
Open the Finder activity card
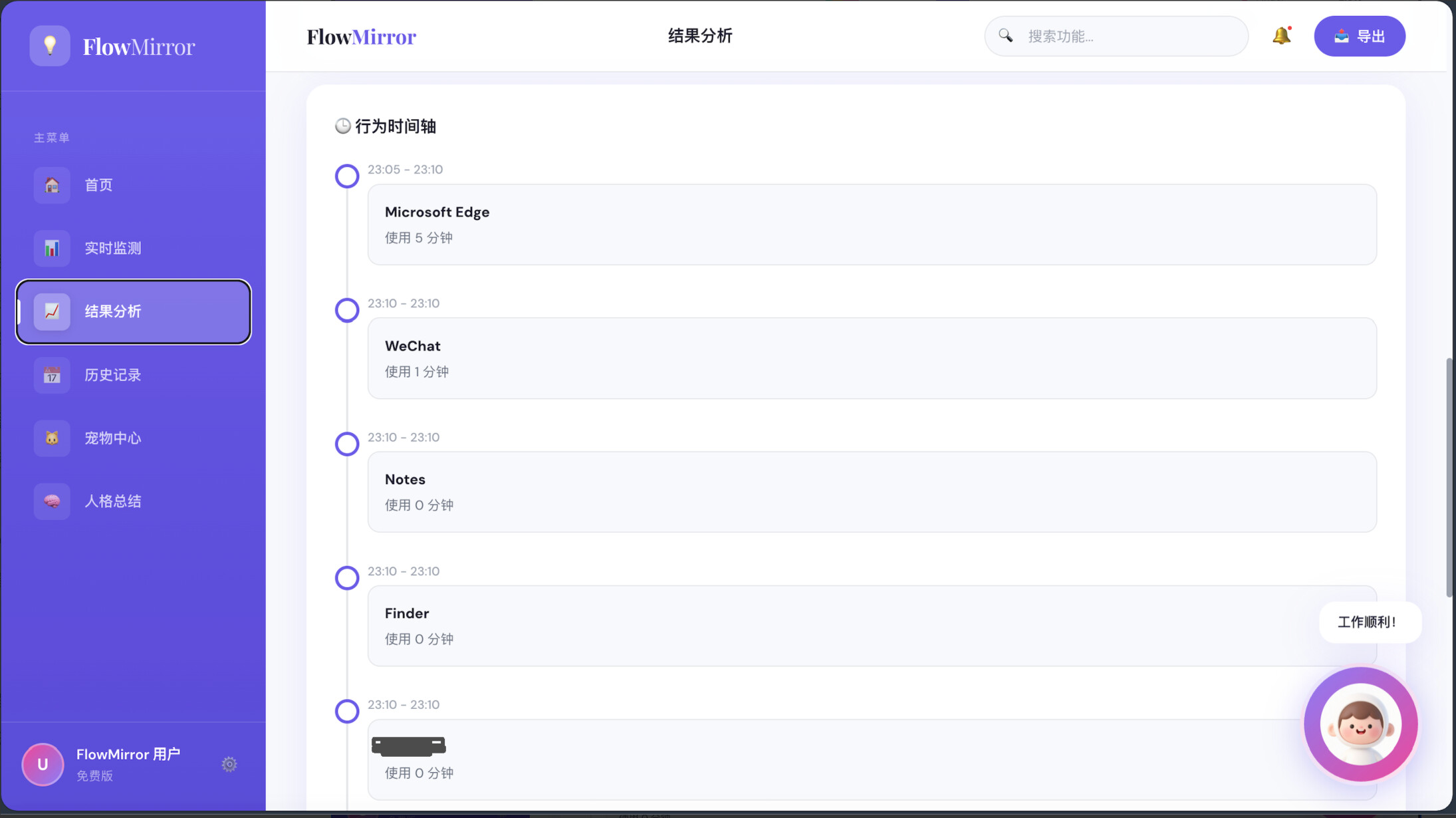click(872, 626)
